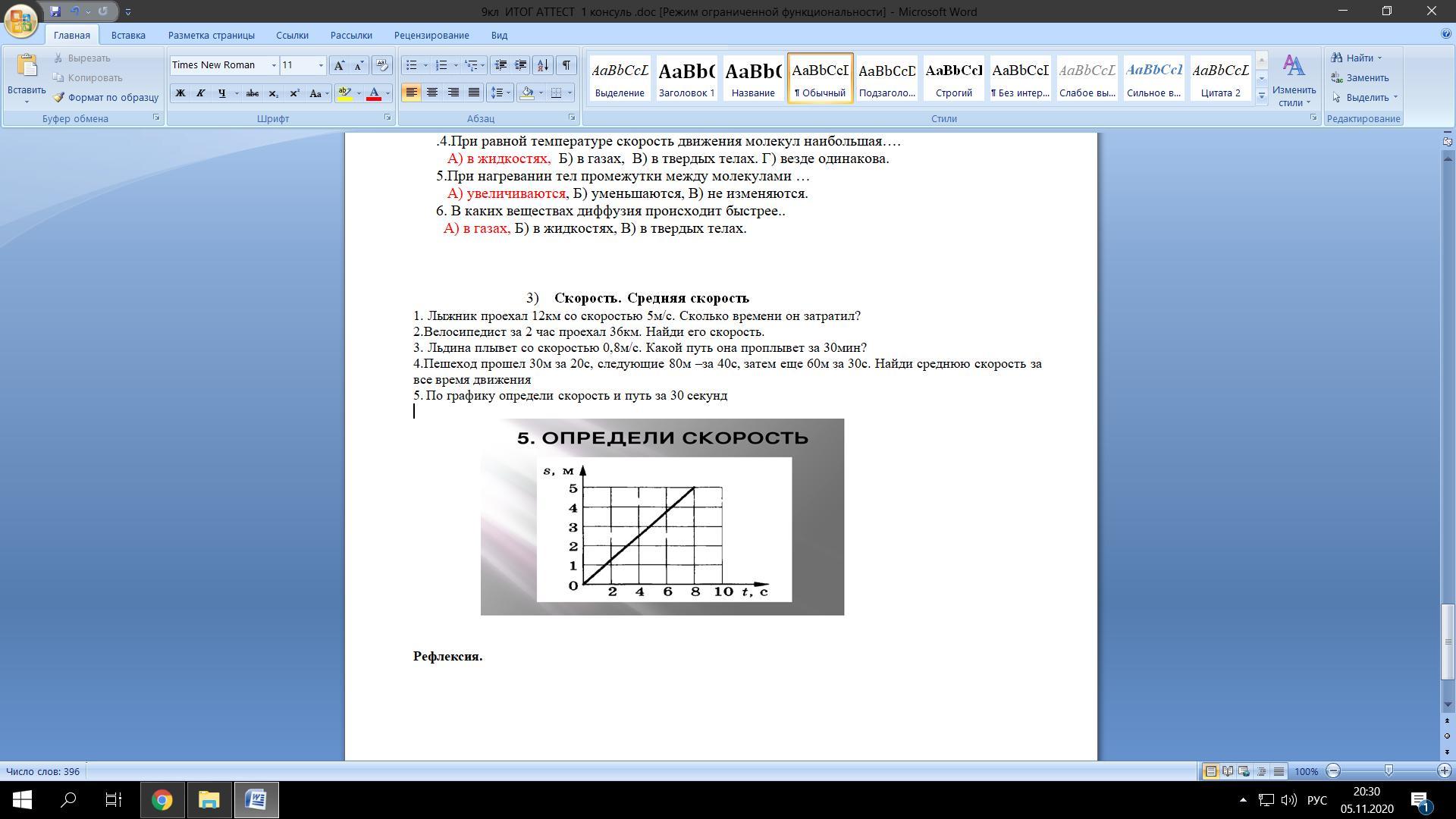The image size is (1456, 819).
Task: Click the Clear Formatting icon
Action: tap(382, 65)
